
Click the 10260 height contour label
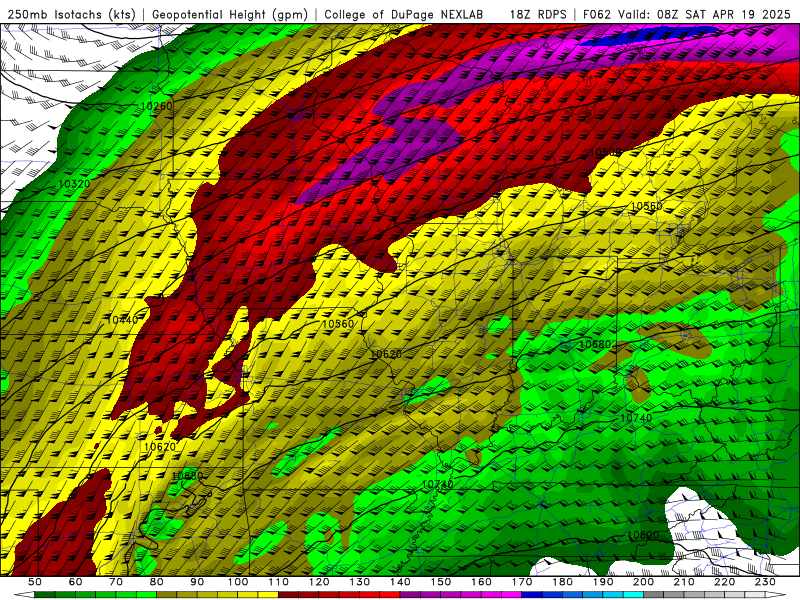click(x=156, y=106)
